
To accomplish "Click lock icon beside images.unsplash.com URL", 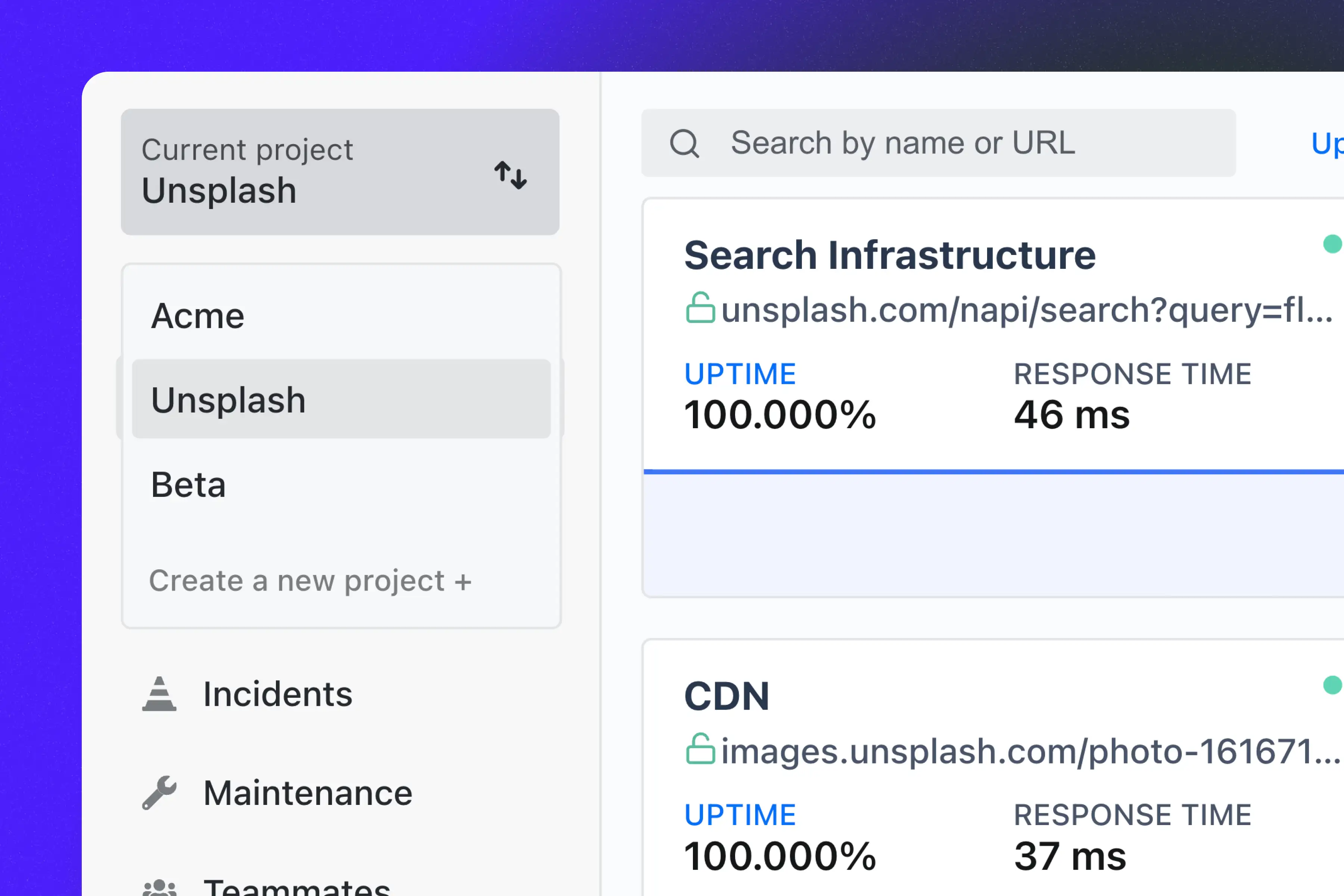I will 700,749.
